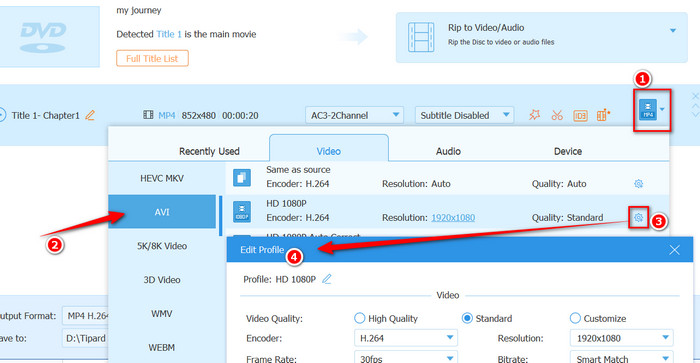
Task: Edit the HD 1080P profile name pencil
Action: (327, 279)
